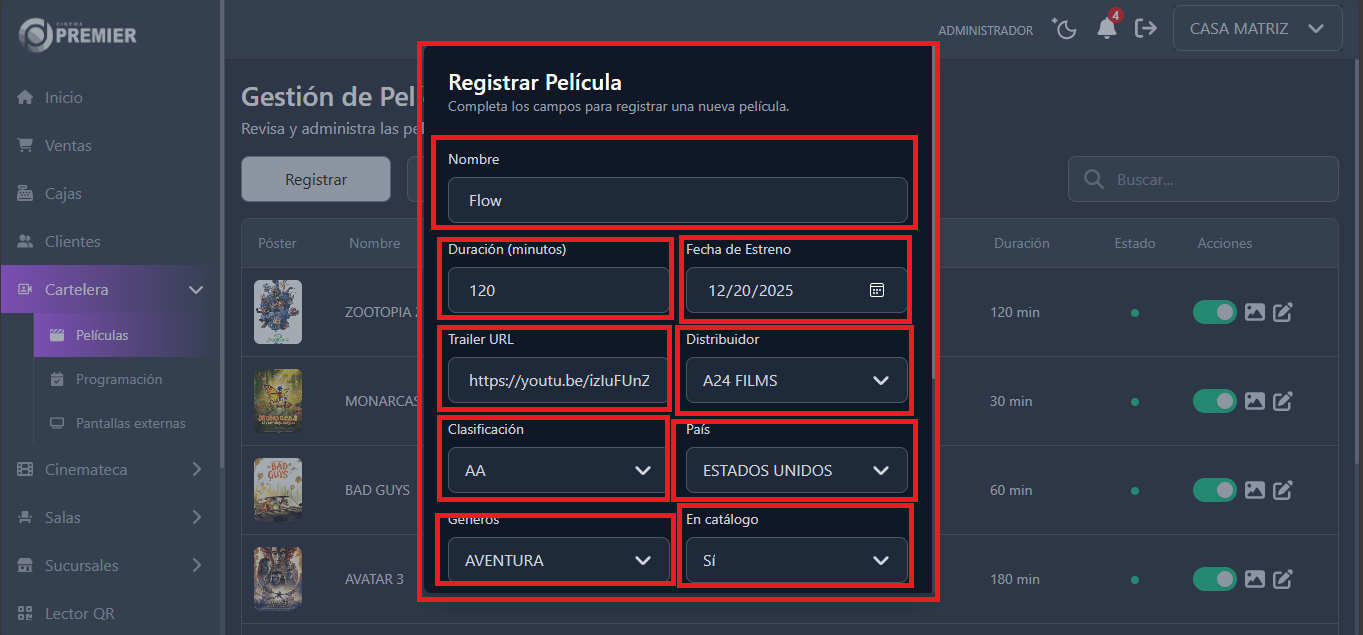The width and height of the screenshot is (1363, 635).
Task: Open the Clasificación AA dropdown
Action: (x=558, y=470)
